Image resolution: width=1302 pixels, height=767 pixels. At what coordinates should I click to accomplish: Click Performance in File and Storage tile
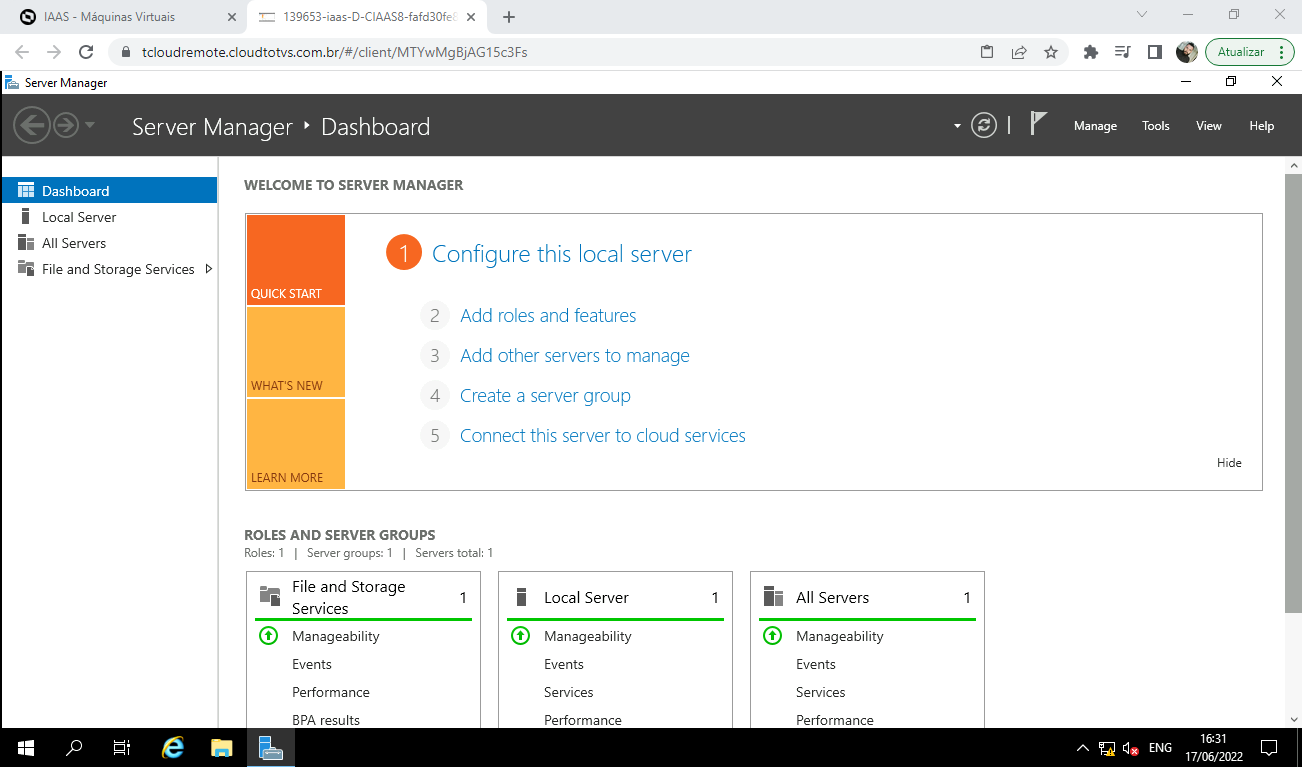click(331, 692)
